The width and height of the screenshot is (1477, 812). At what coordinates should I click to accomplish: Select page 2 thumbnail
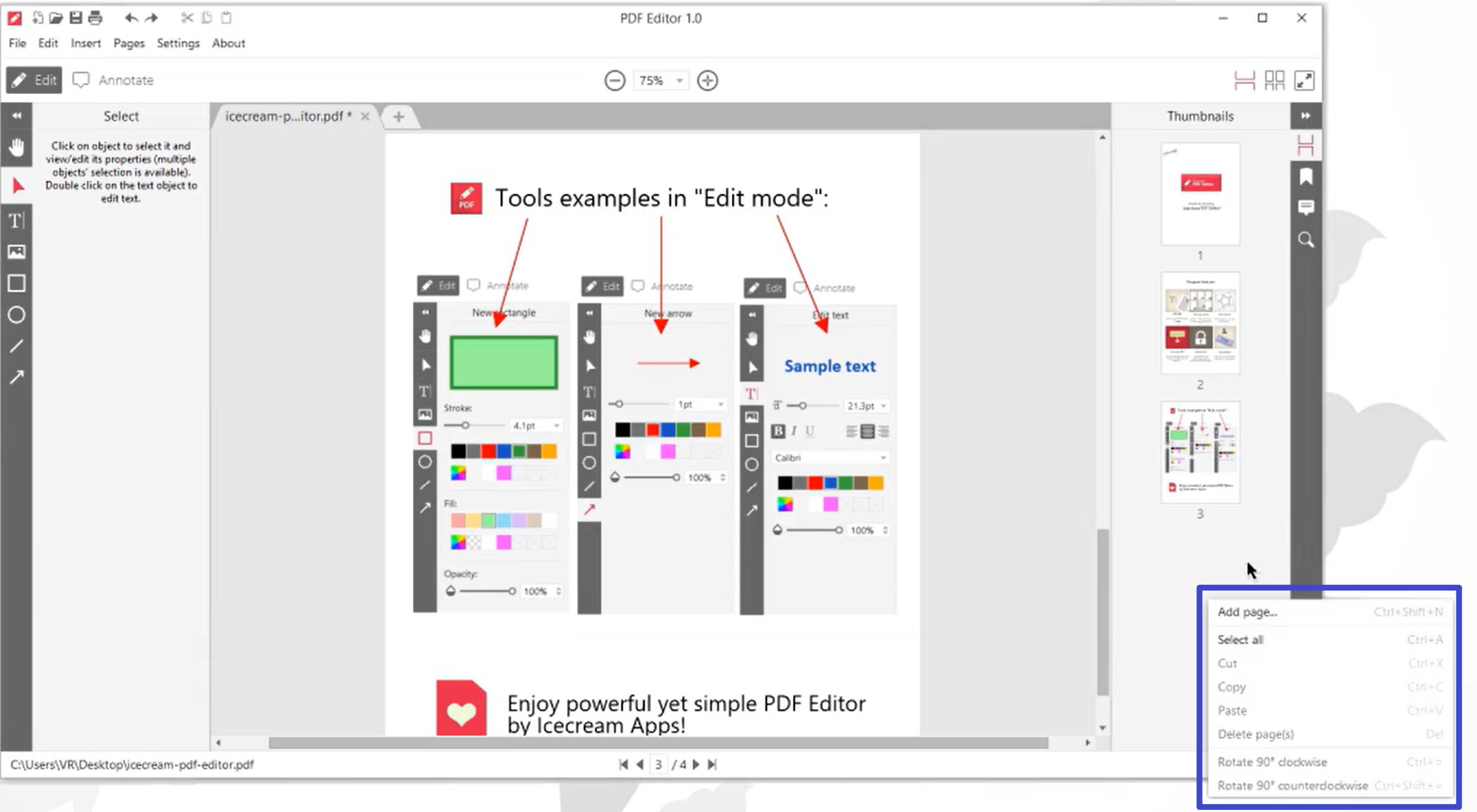click(x=1200, y=323)
